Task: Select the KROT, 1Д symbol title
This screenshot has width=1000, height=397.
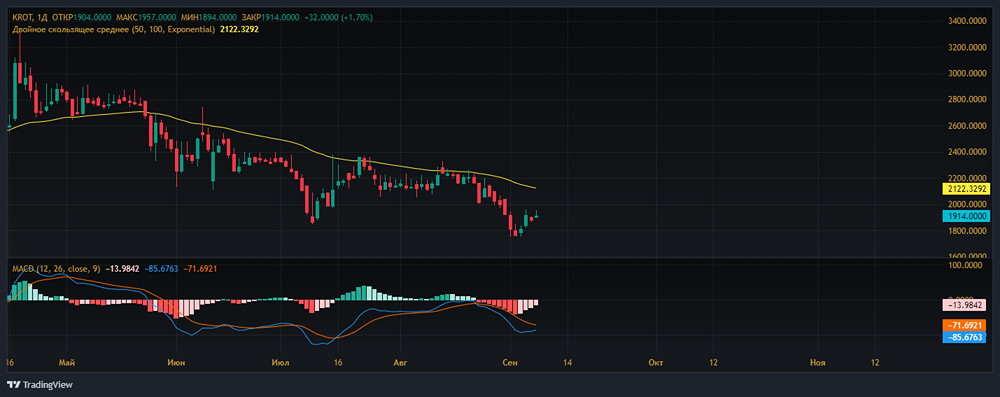Action: 31,18
